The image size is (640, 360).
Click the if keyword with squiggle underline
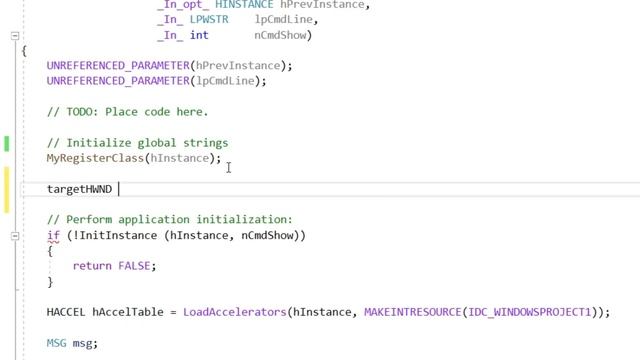click(x=53, y=236)
